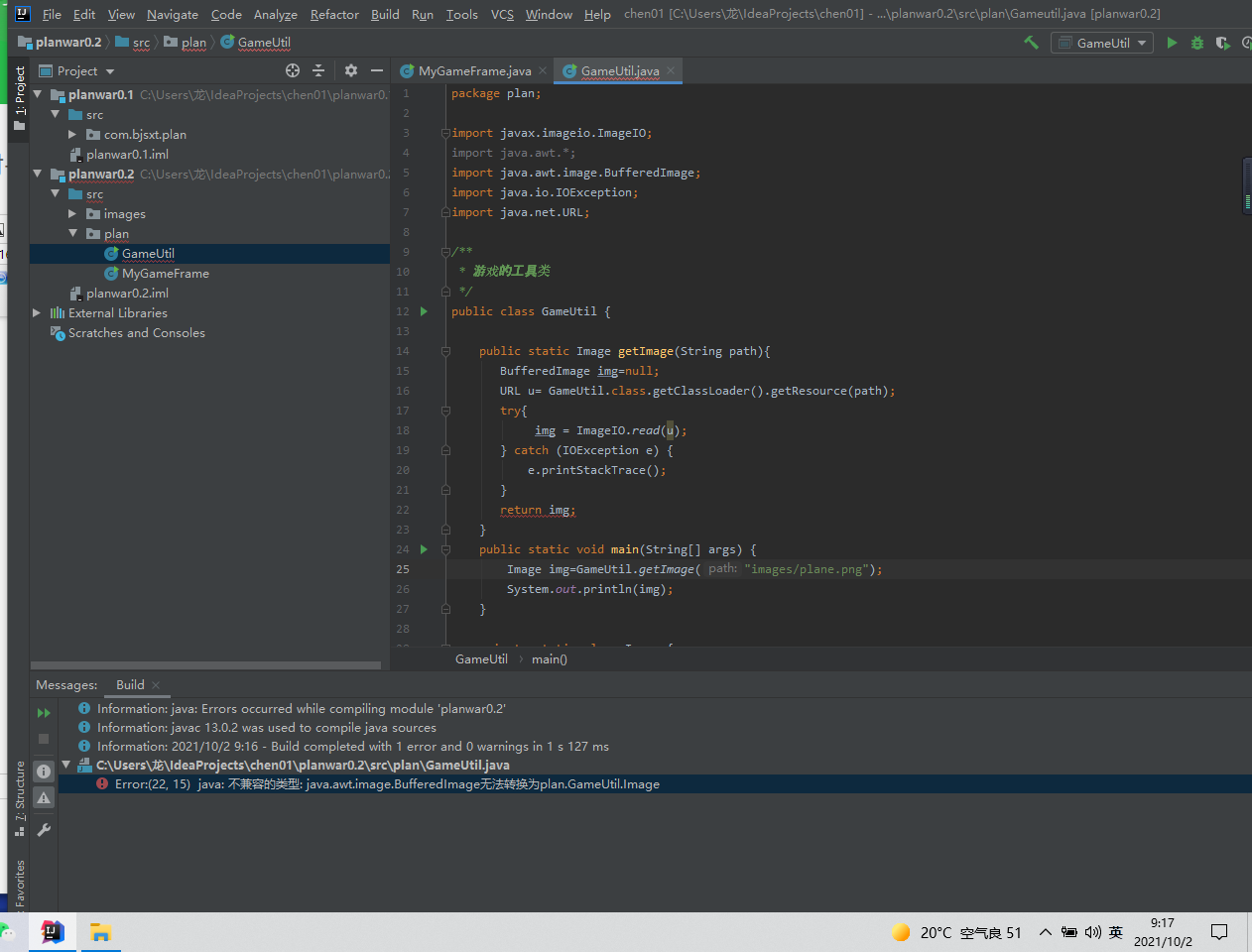Click the Project panel horizontal scrollbar
Viewport: 1252px width, 952px height.
click(205, 665)
